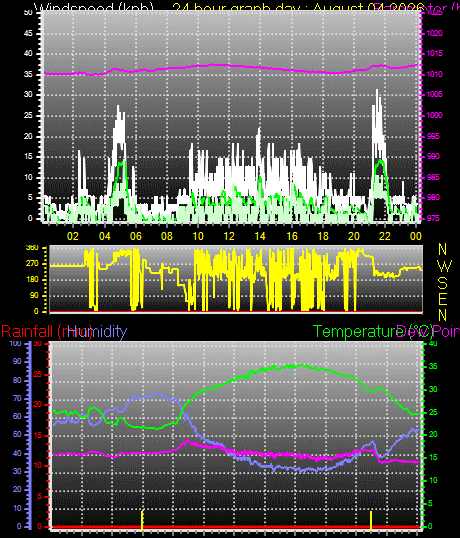The image size is (460, 538).
Task: Click the 985 barometer axis value
Action: pos(433,177)
